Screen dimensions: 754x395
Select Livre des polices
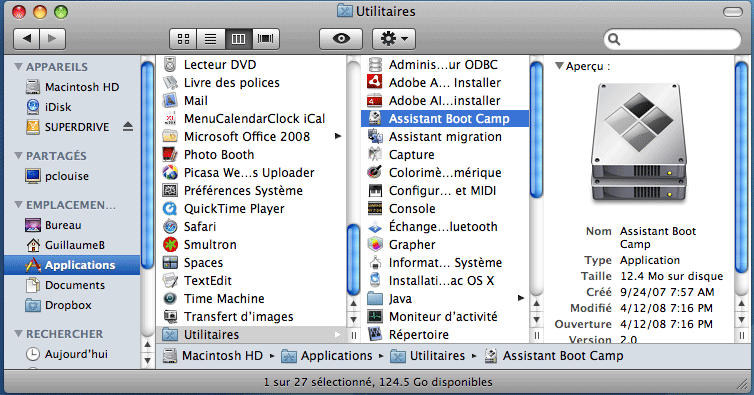[251, 83]
